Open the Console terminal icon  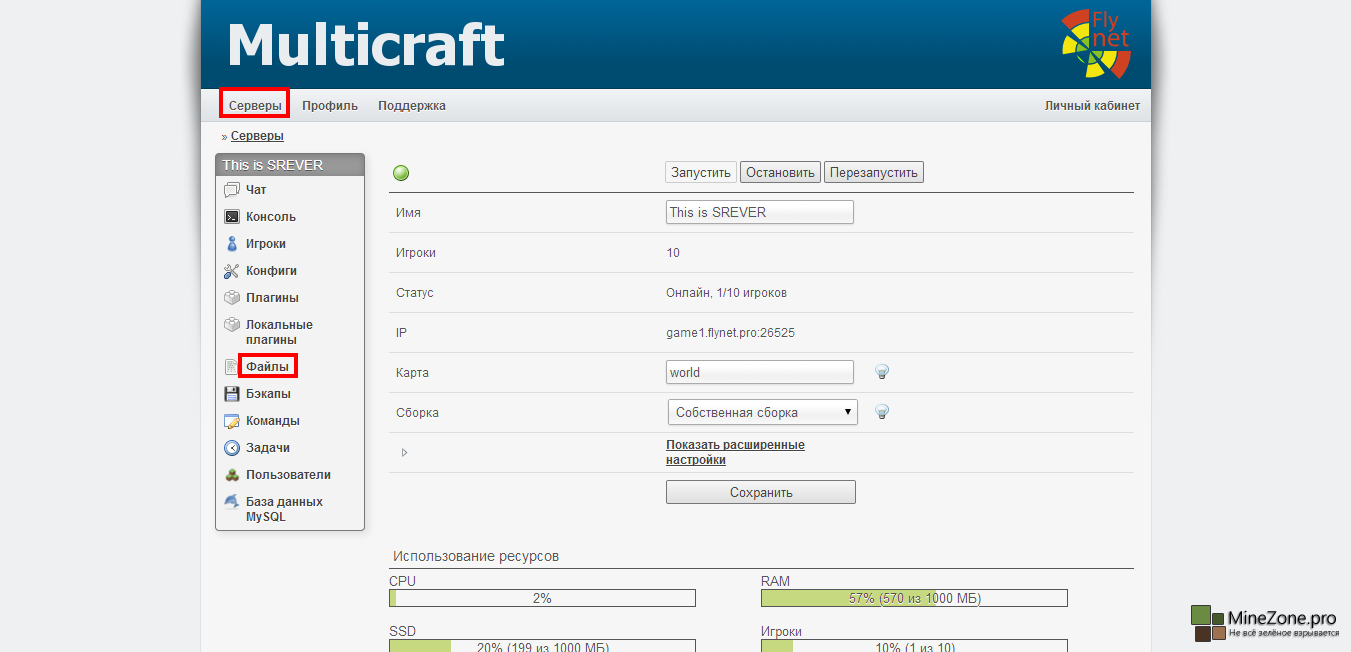[231, 217]
